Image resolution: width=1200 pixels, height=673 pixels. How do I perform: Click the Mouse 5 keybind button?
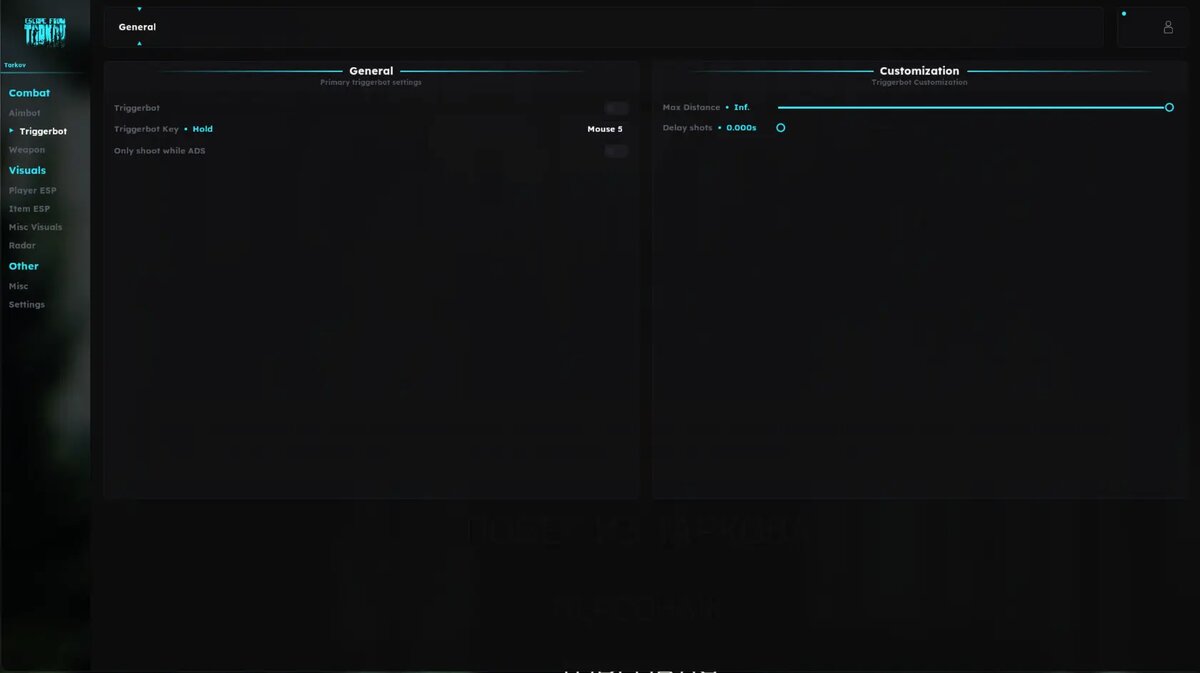point(605,129)
